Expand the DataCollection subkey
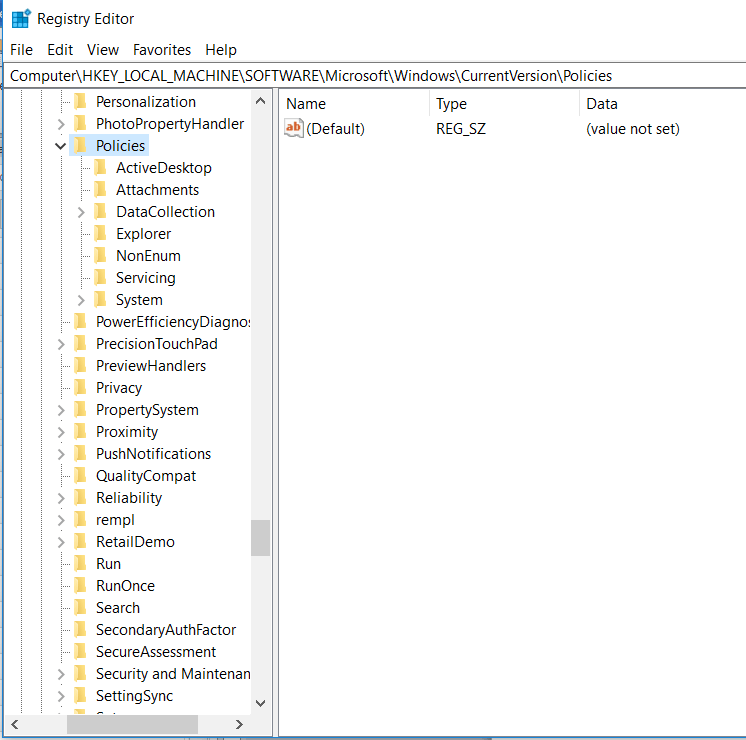Screen dimensions: 746x740 point(81,212)
